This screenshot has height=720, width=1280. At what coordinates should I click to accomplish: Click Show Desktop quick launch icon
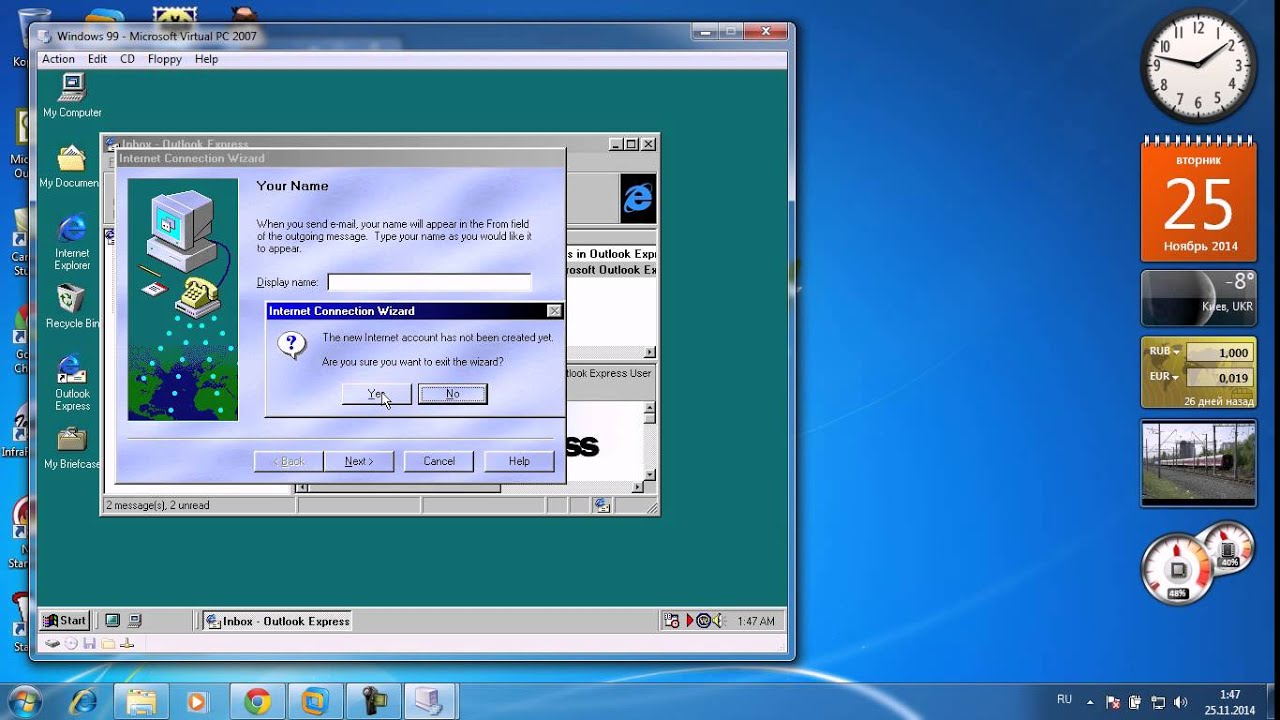tap(113, 621)
